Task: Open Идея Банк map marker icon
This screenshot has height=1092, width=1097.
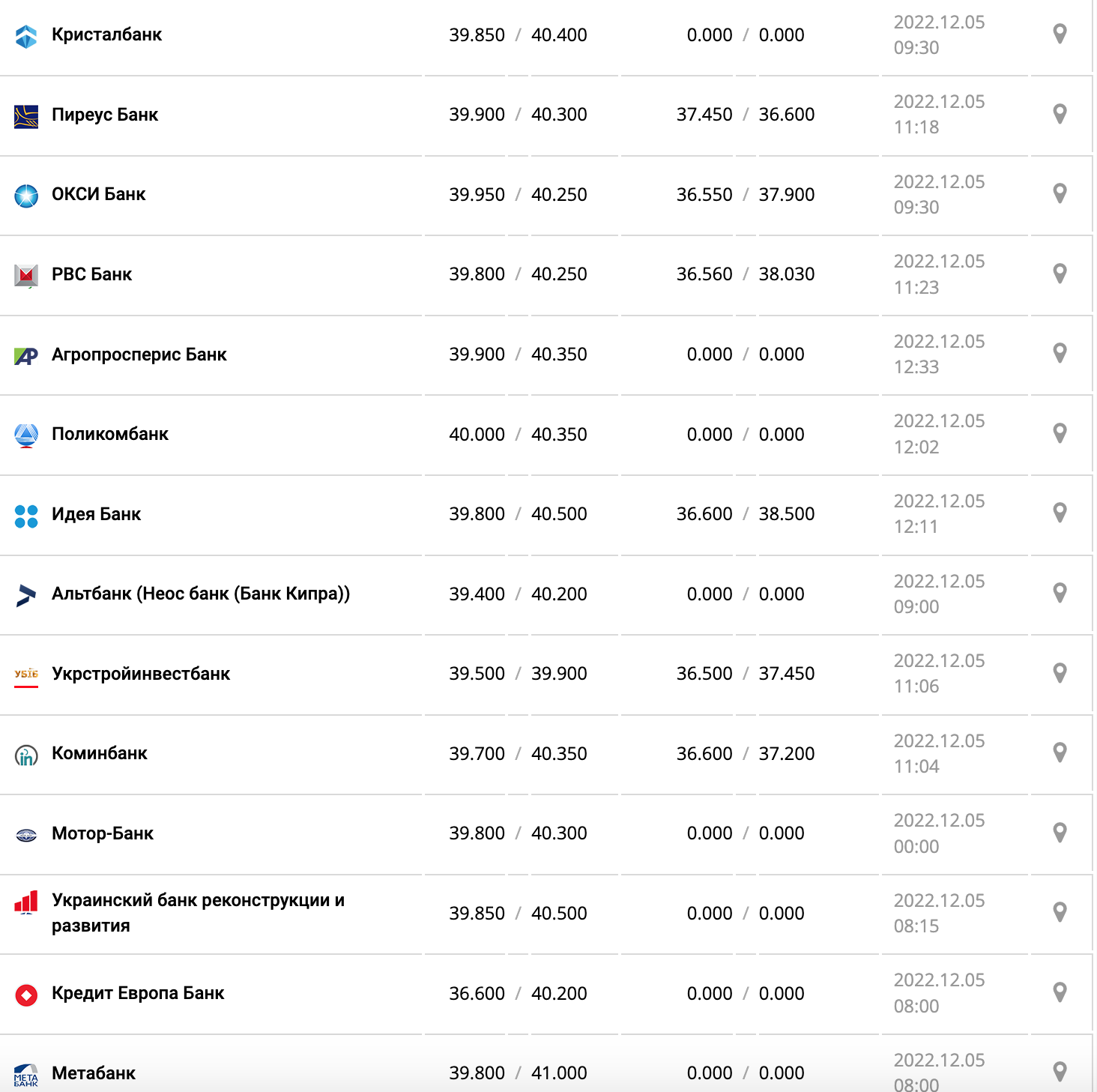Action: pyautogui.click(x=1060, y=513)
